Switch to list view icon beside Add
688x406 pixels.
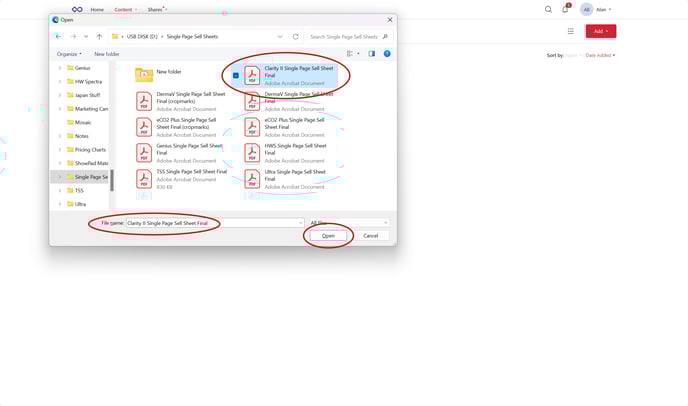tap(570, 31)
